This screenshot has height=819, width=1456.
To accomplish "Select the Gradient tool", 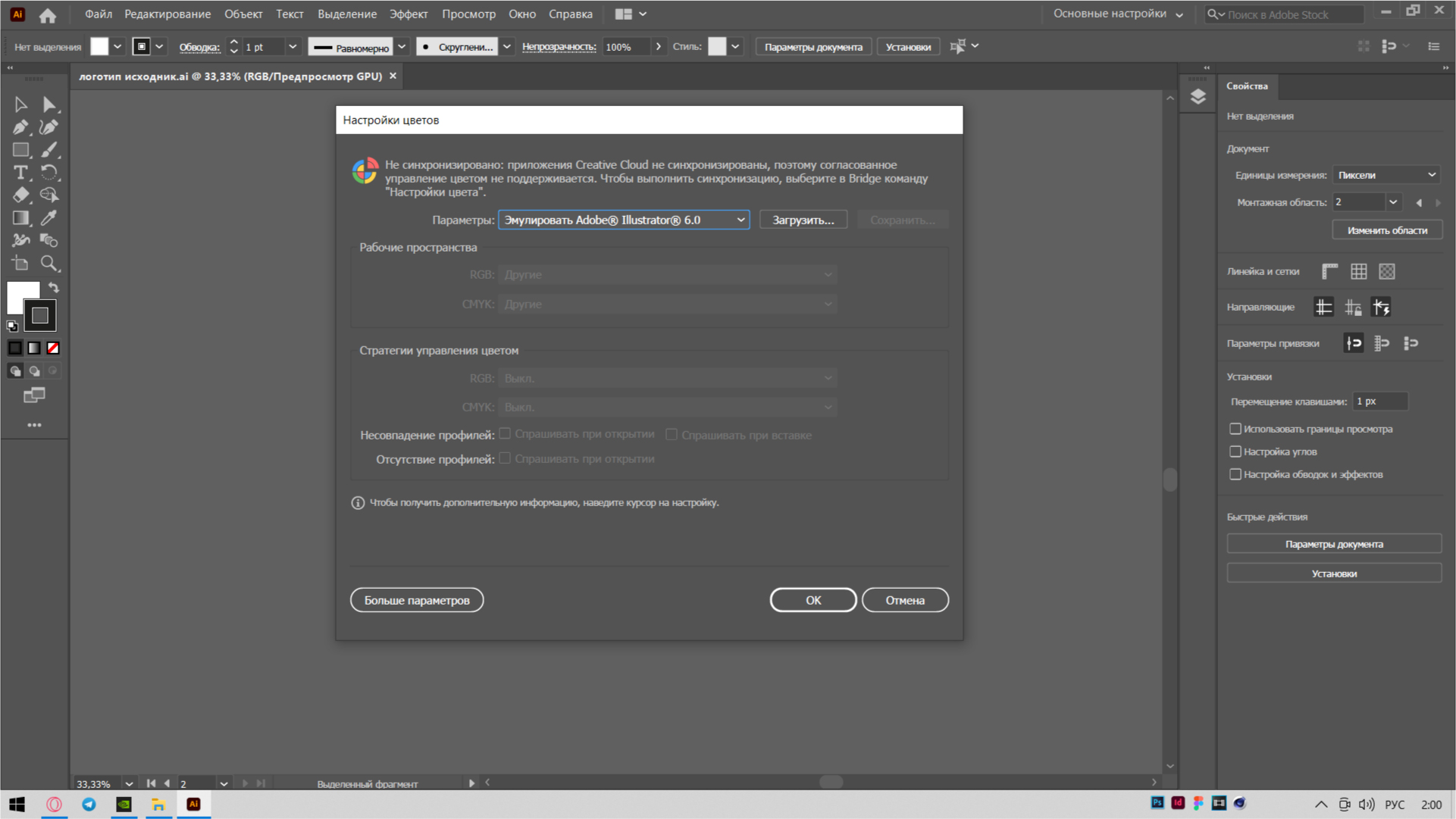I will pos(20,218).
